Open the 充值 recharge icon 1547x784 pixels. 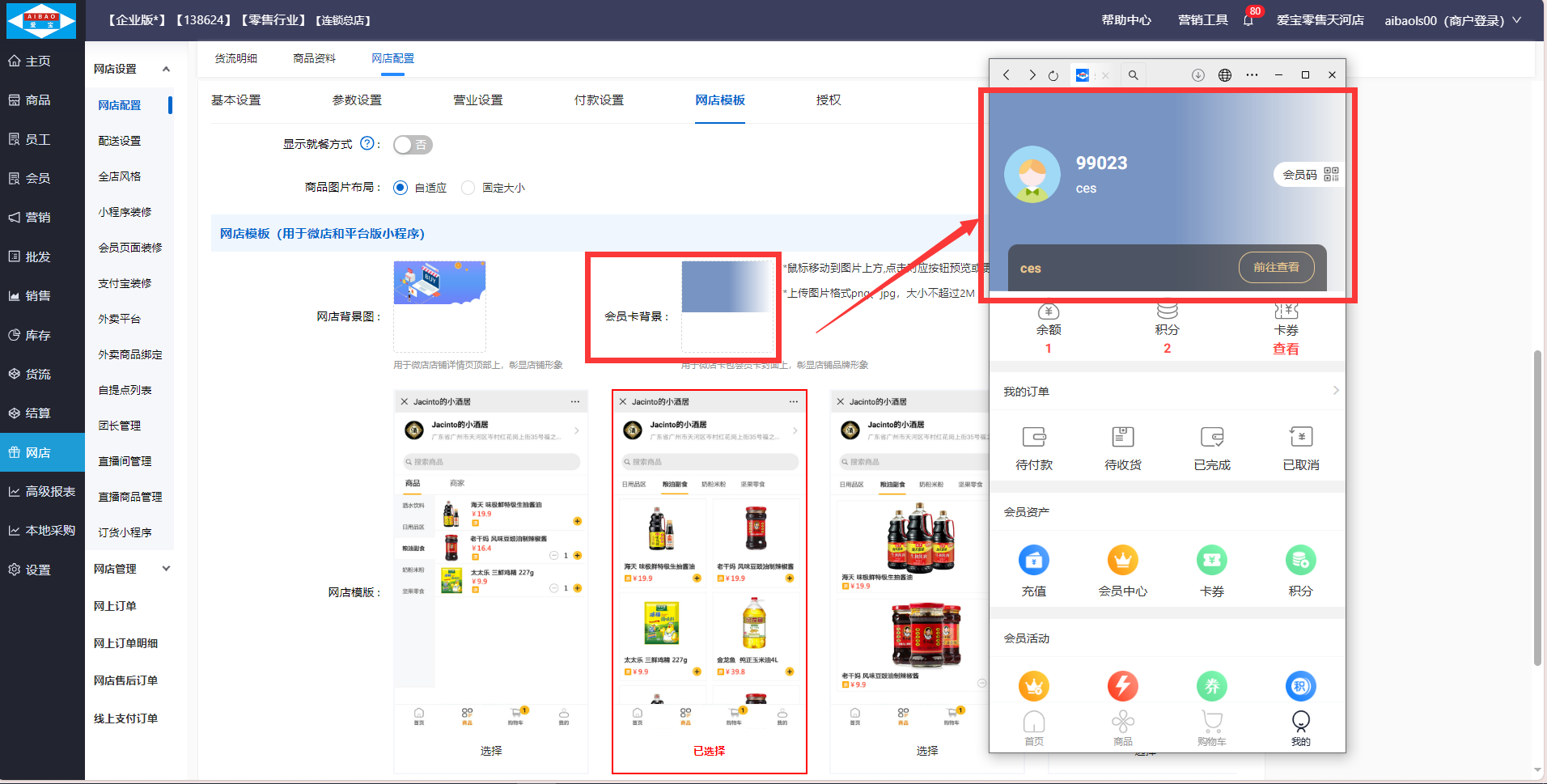pyautogui.click(x=1033, y=561)
